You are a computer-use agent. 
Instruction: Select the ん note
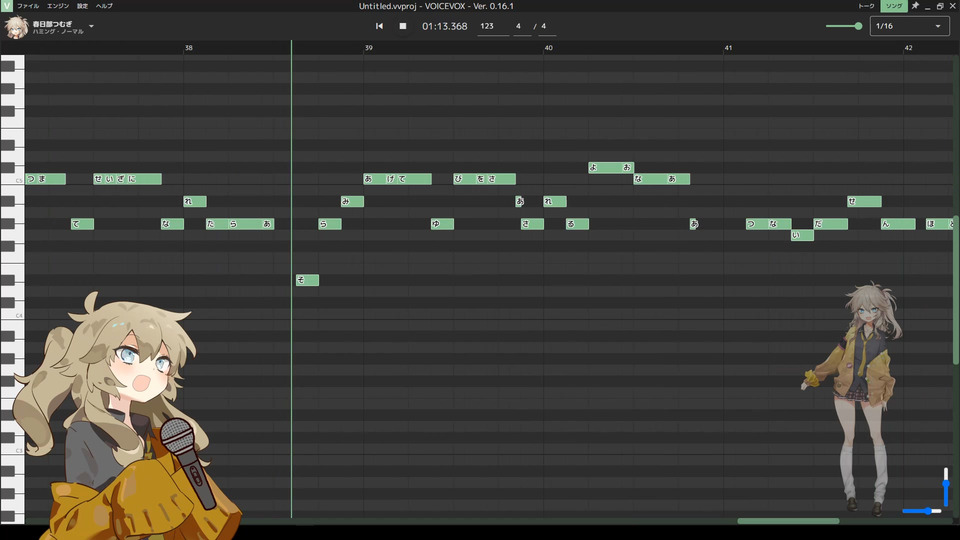pos(898,223)
